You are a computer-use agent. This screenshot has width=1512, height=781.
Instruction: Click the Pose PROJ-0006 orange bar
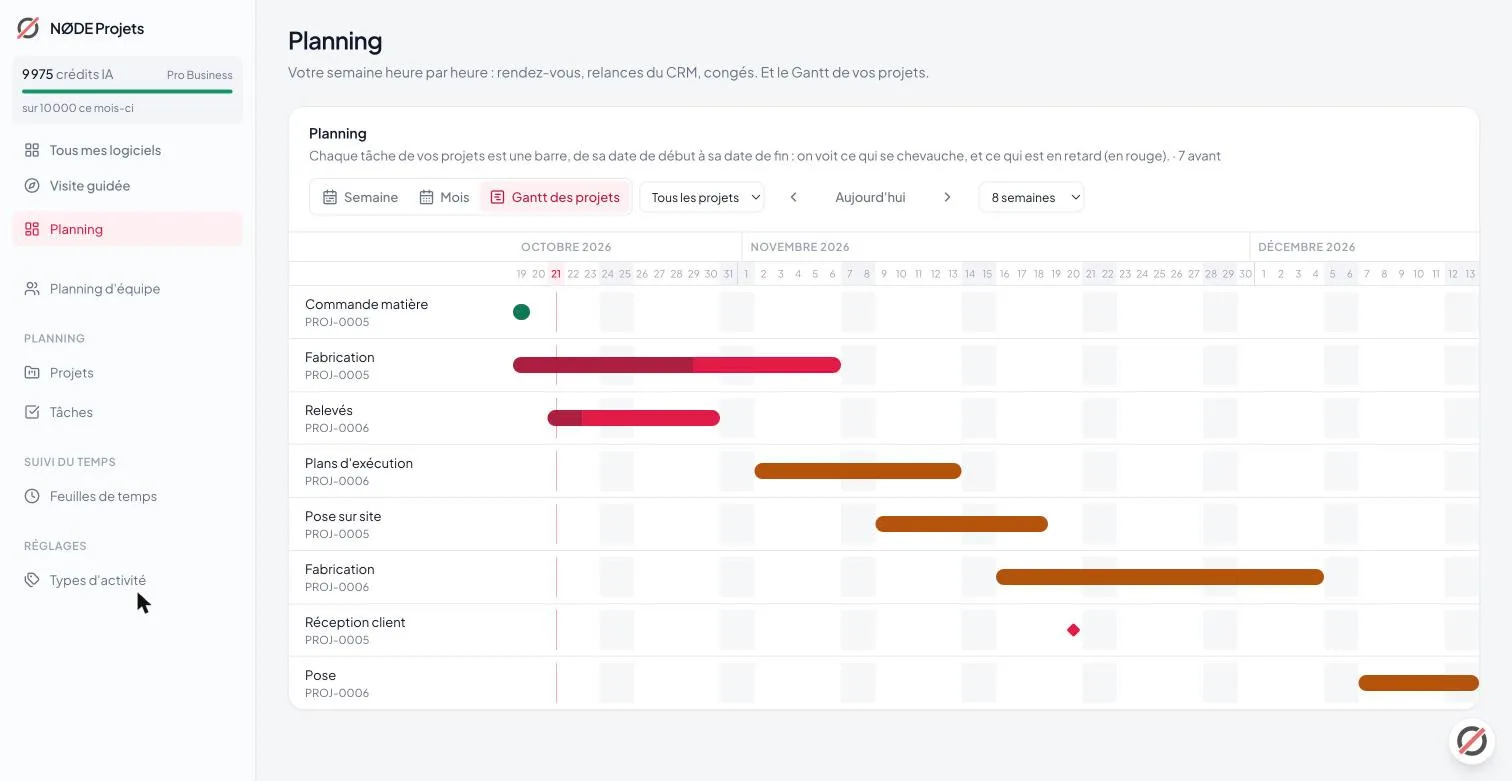(1418, 683)
